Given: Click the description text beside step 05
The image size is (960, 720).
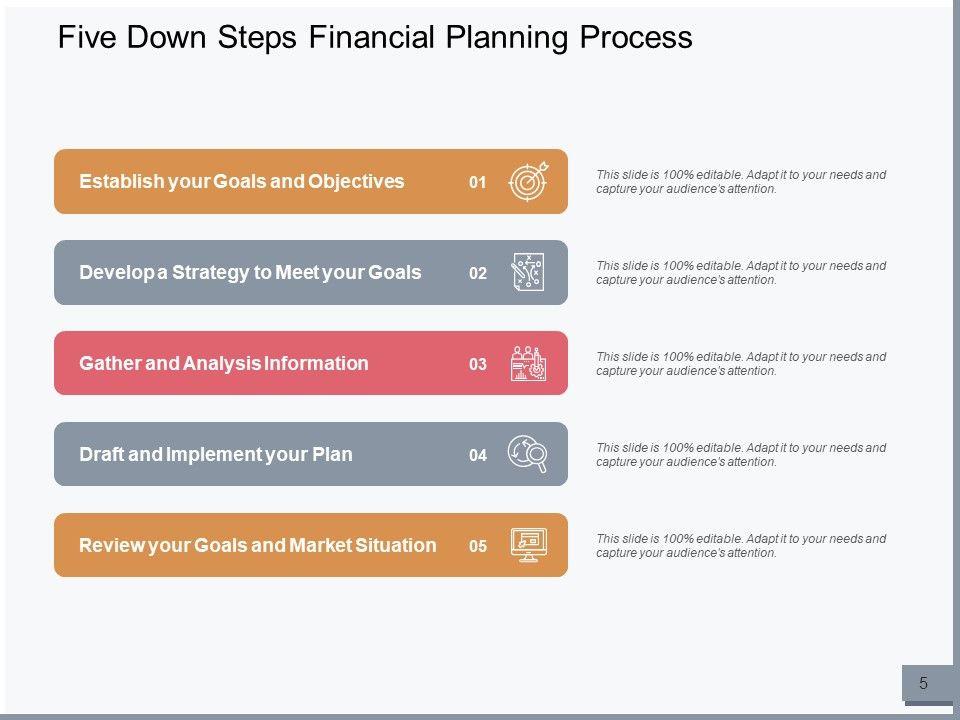Looking at the screenshot, I should (740, 545).
